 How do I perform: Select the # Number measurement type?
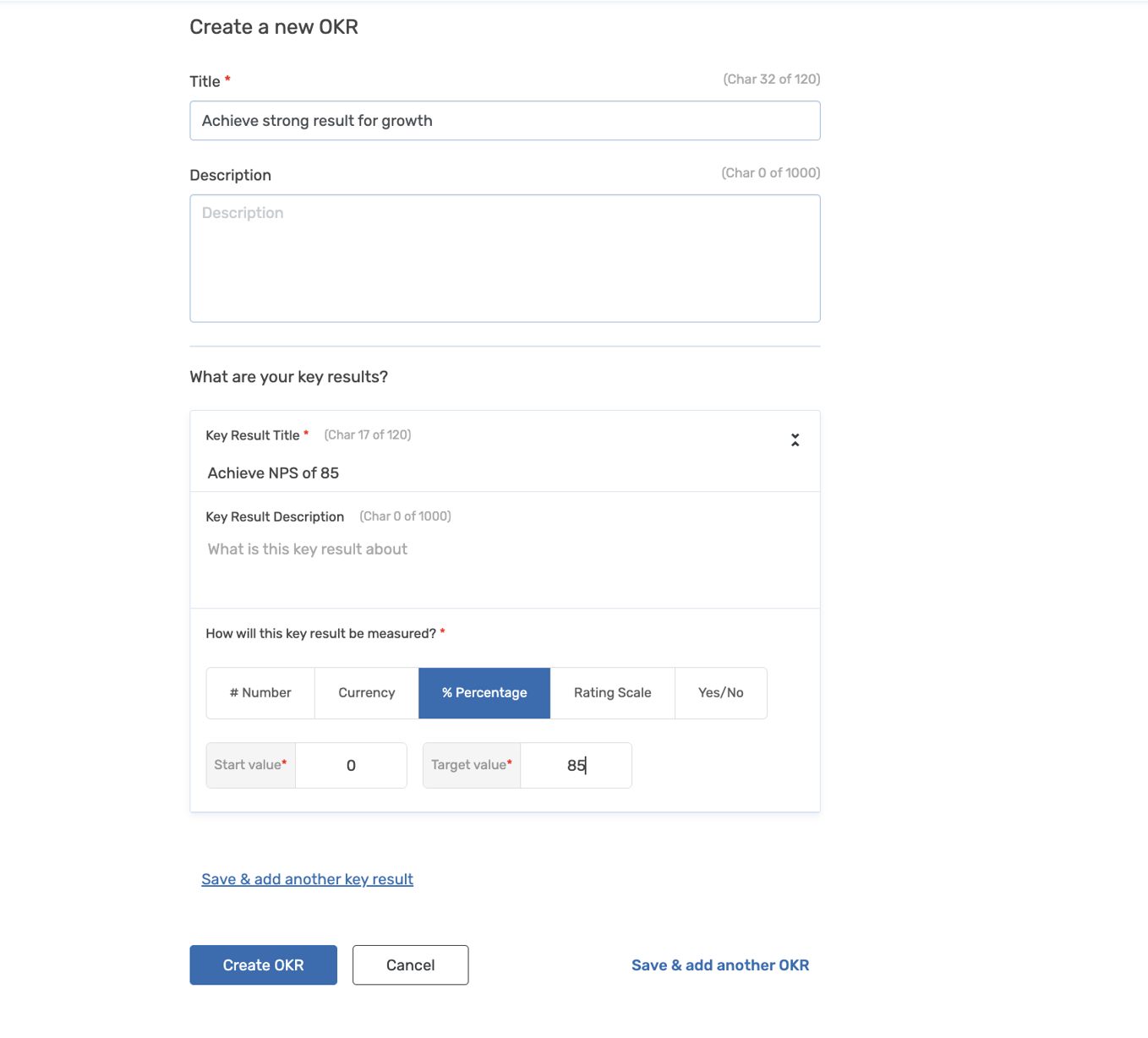click(260, 692)
